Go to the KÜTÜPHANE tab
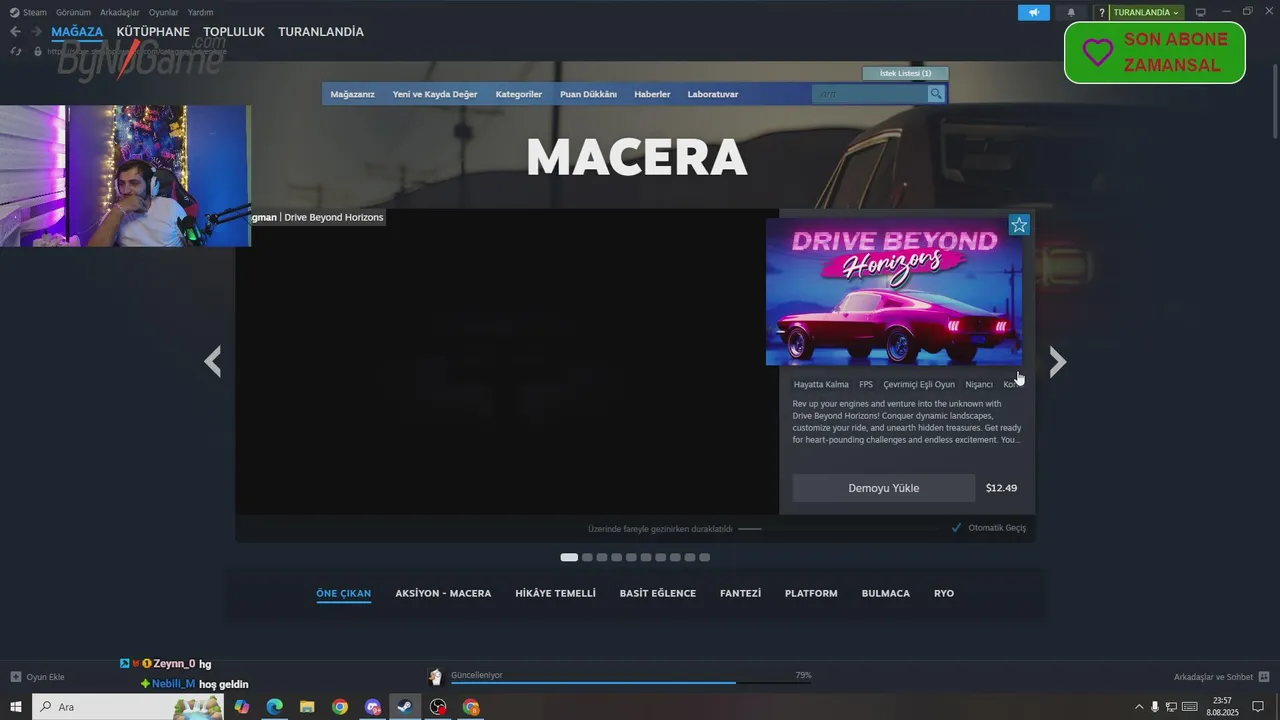The image size is (1280, 720). tap(153, 32)
